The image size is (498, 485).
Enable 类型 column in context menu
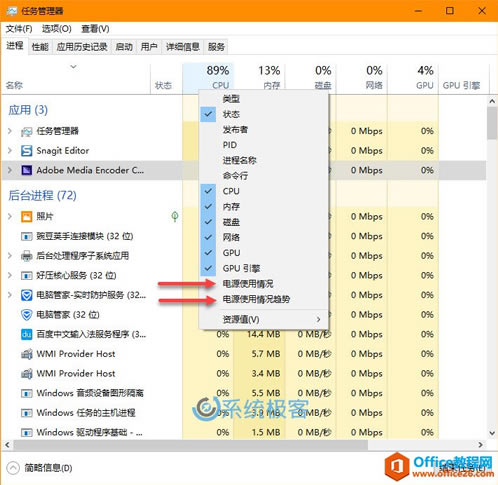(x=263, y=99)
